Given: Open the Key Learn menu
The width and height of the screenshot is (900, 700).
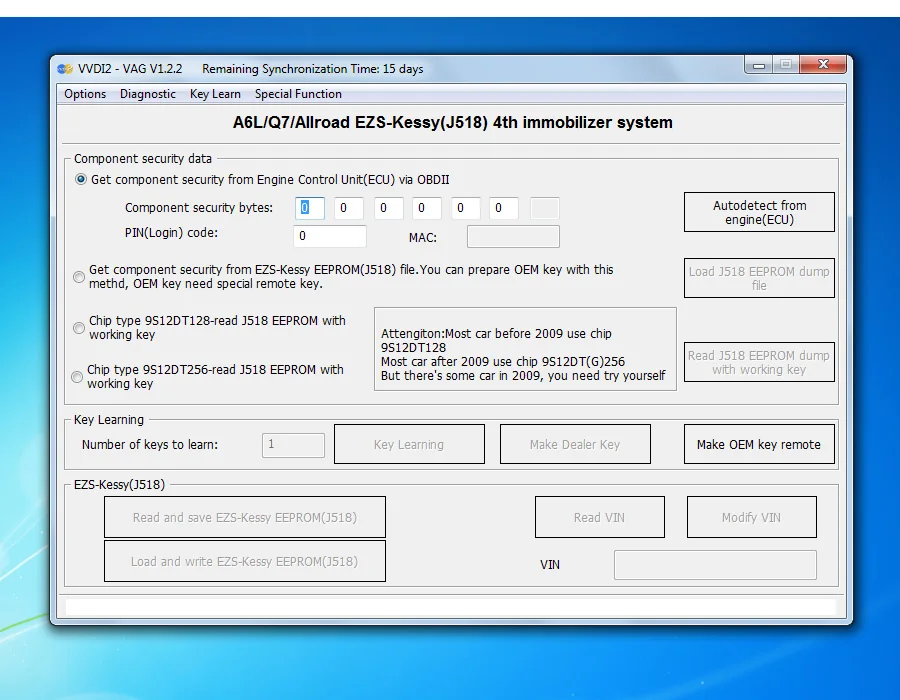Looking at the screenshot, I should tap(215, 94).
